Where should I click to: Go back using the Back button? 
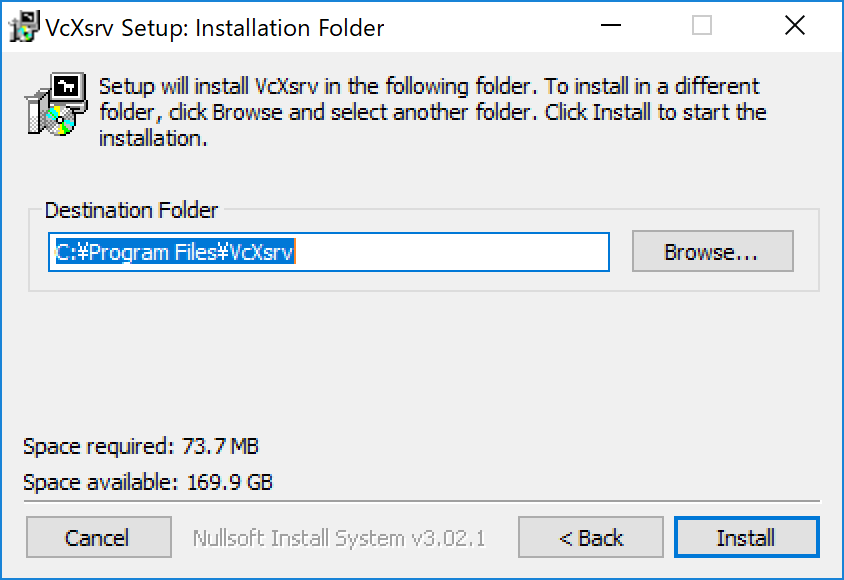click(590, 537)
